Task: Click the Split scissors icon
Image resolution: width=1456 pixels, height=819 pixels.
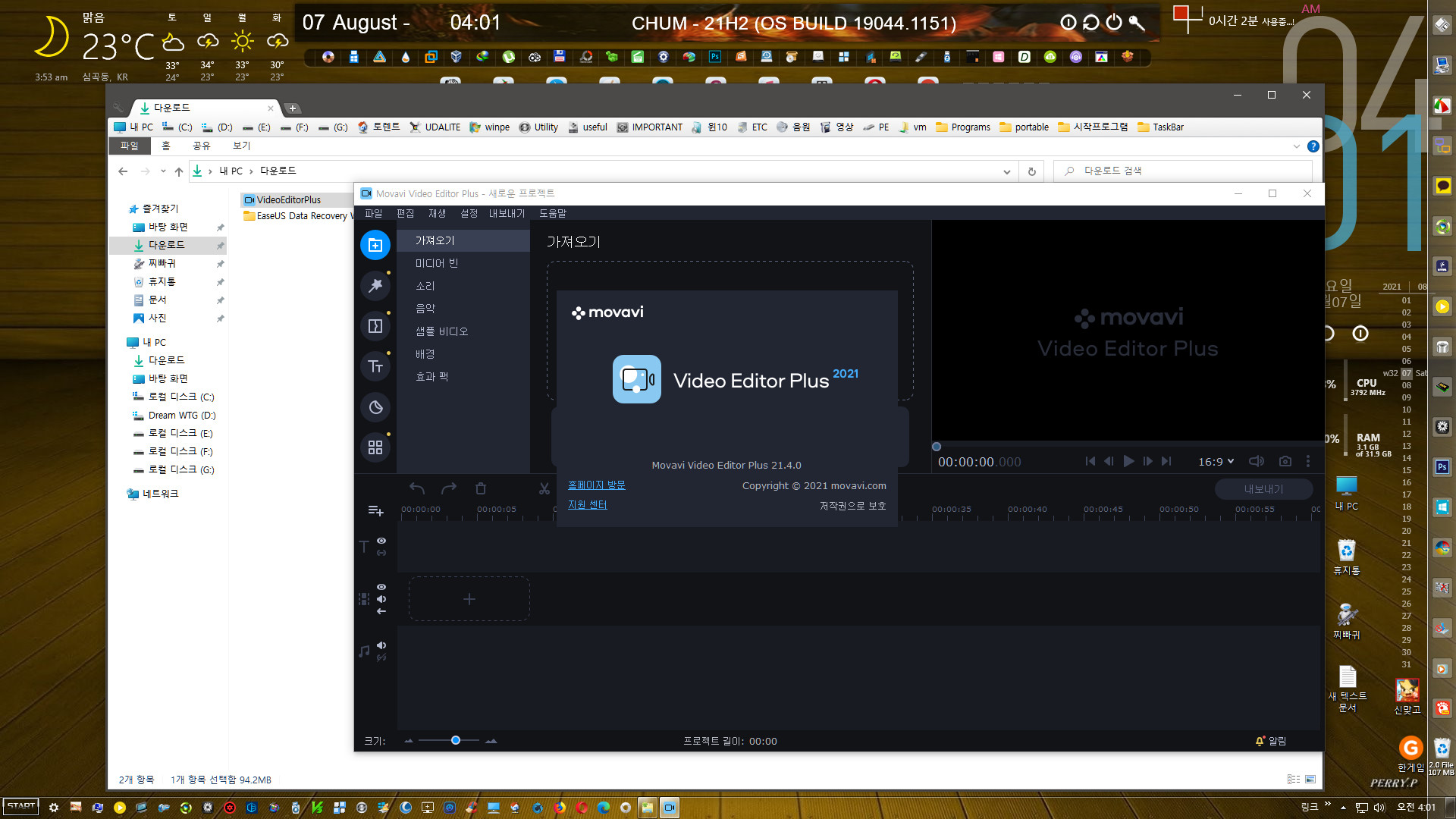Action: 544,488
